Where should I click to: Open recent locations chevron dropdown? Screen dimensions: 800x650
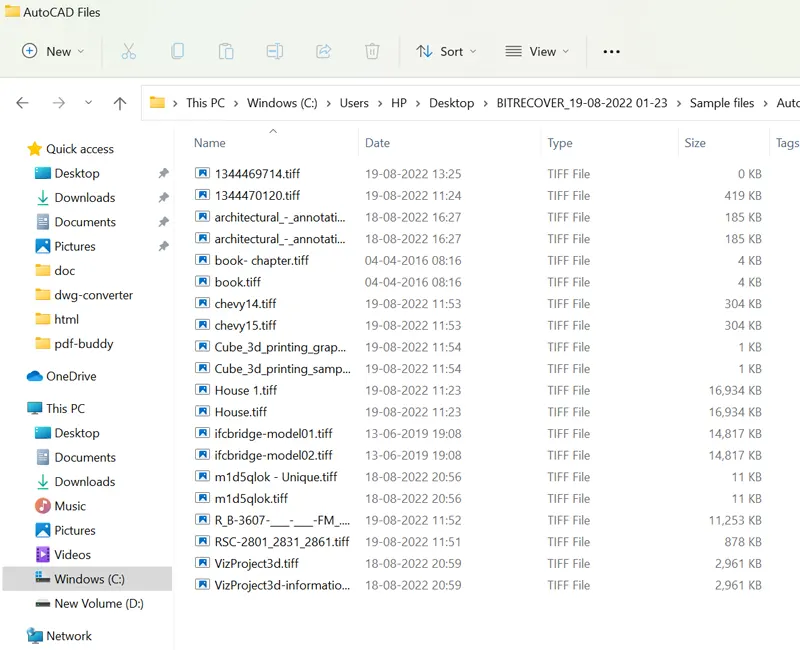pos(88,103)
